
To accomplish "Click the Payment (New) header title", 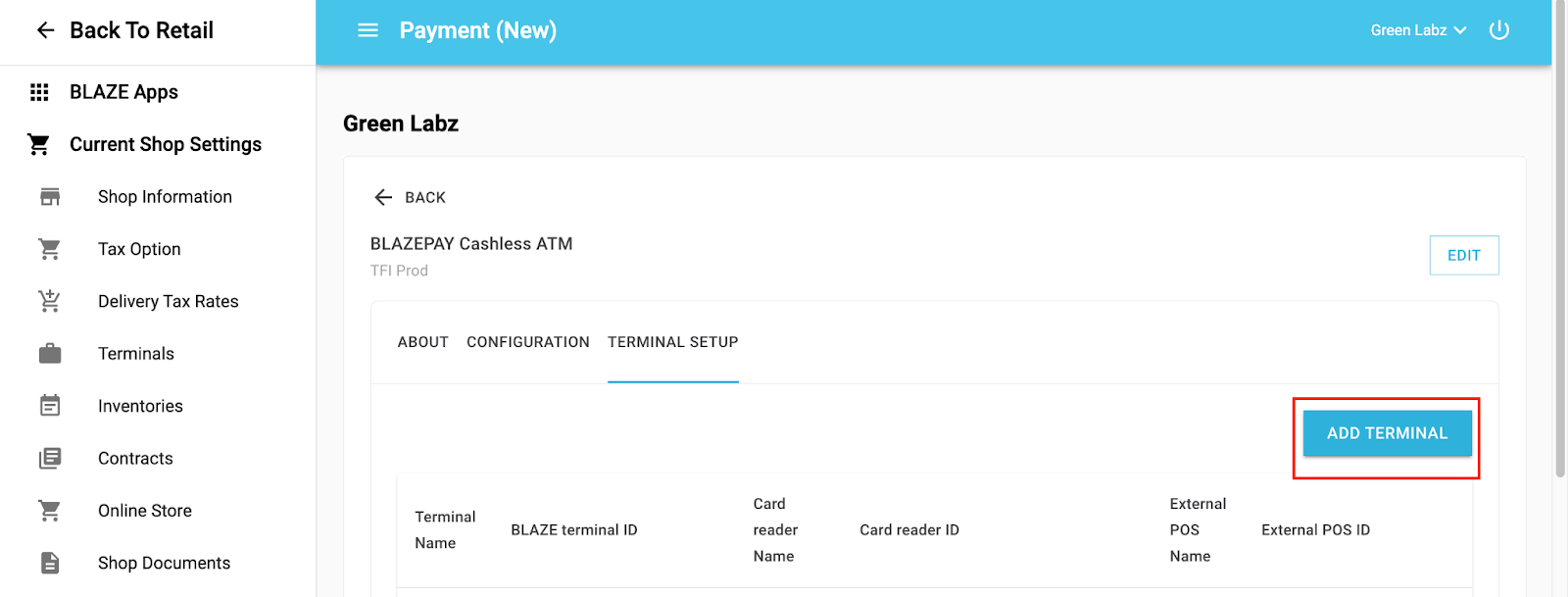I will tap(478, 30).
